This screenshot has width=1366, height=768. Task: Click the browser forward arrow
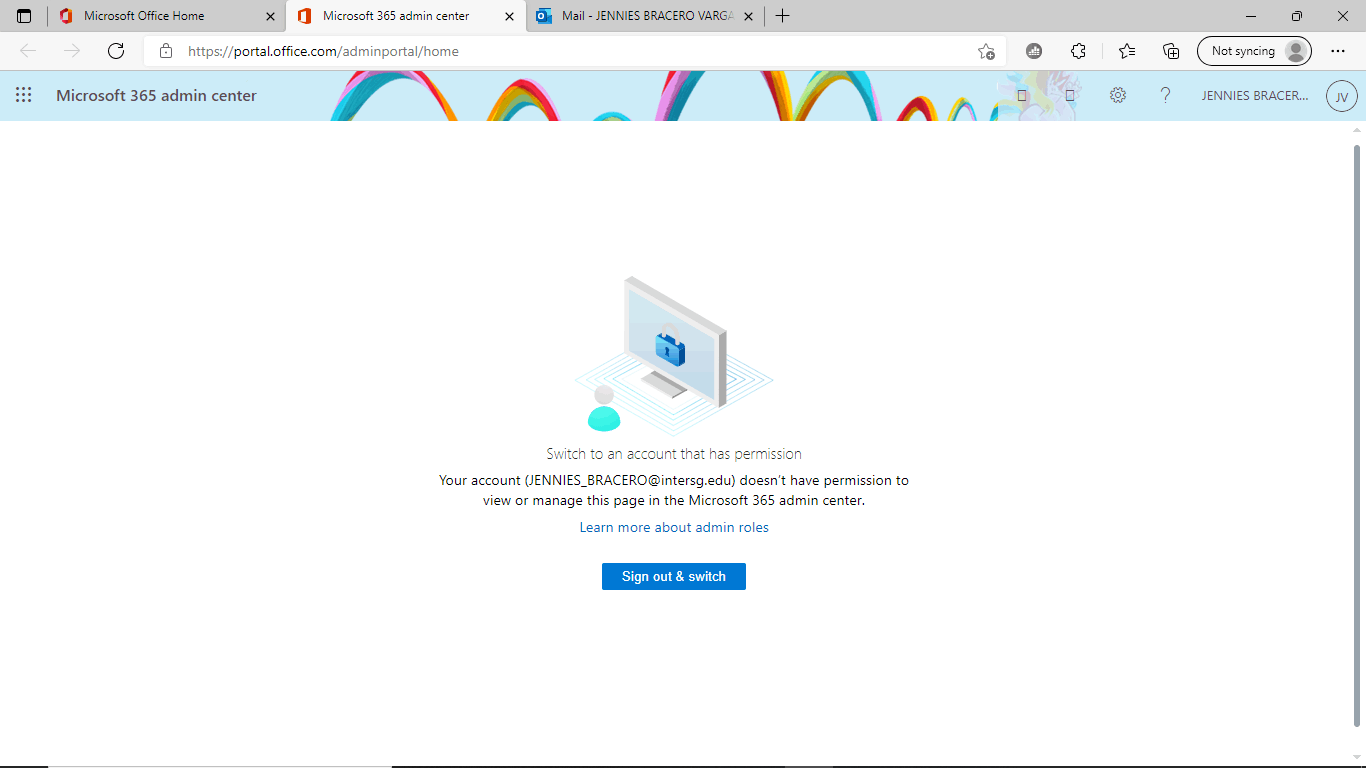[x=72, y=51]
